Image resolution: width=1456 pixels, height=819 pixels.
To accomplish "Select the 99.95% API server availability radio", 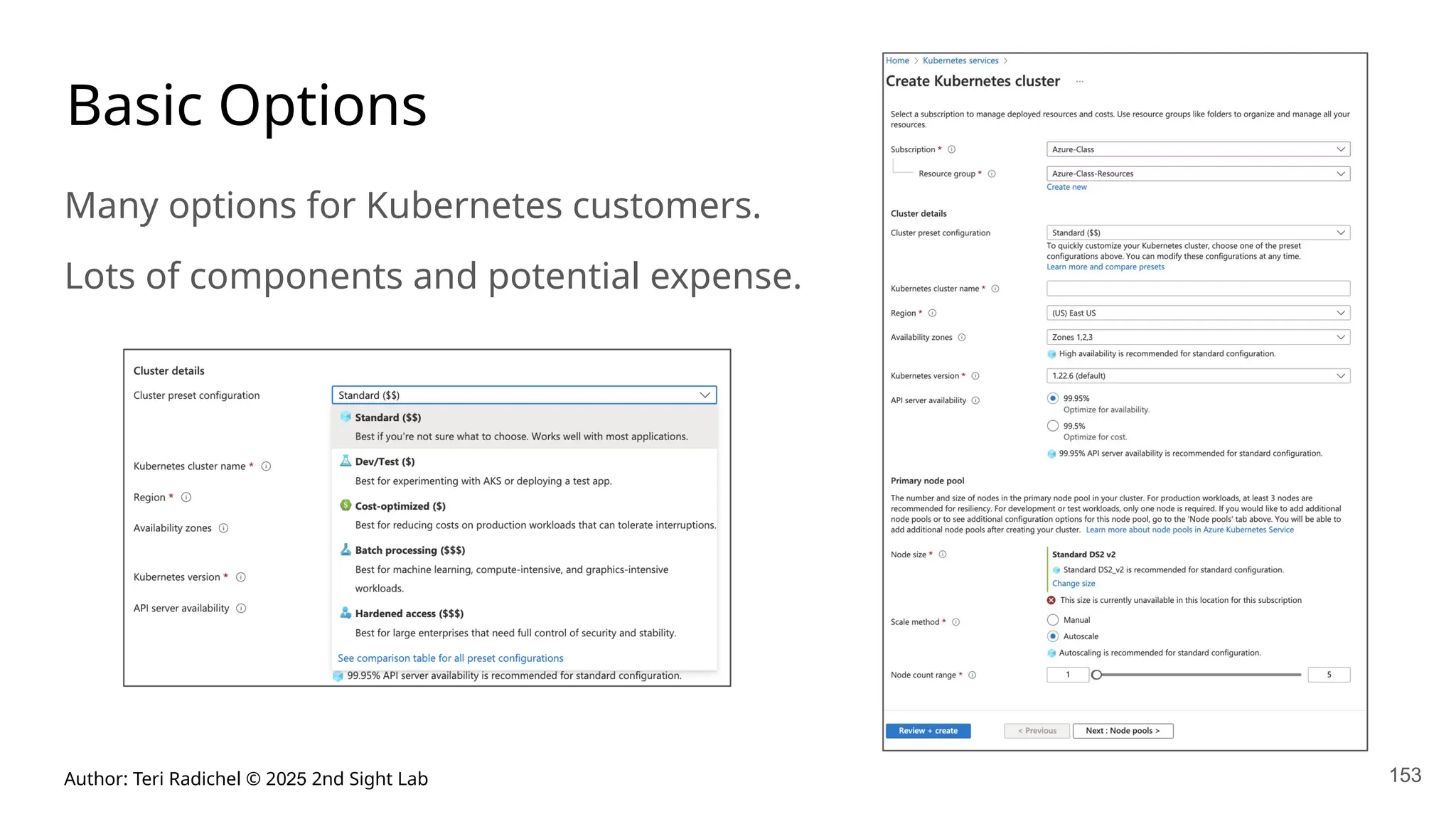I will 1053,398.
